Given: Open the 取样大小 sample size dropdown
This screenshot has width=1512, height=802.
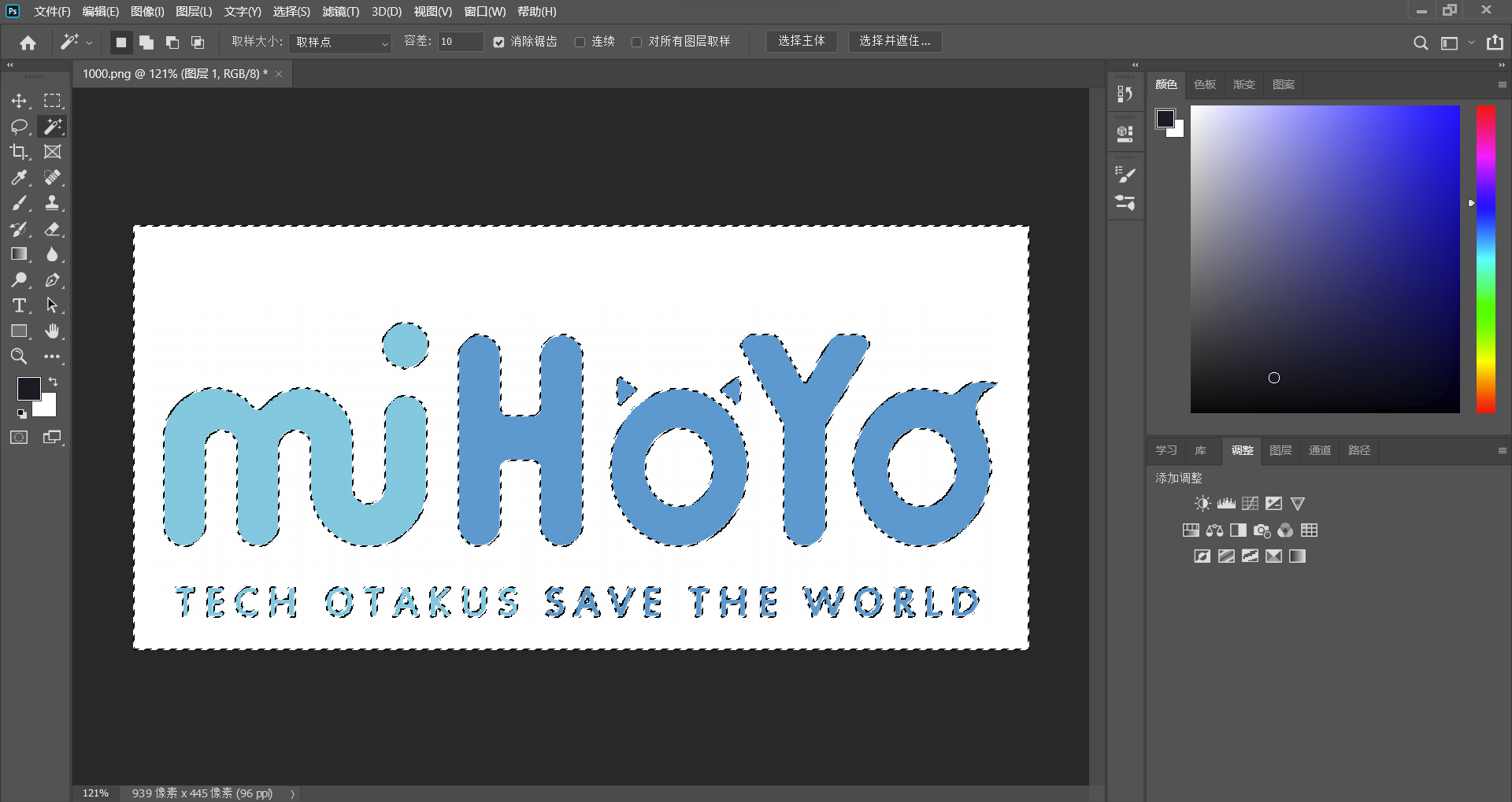Looking at the screenshot, I should pos(340,43).
